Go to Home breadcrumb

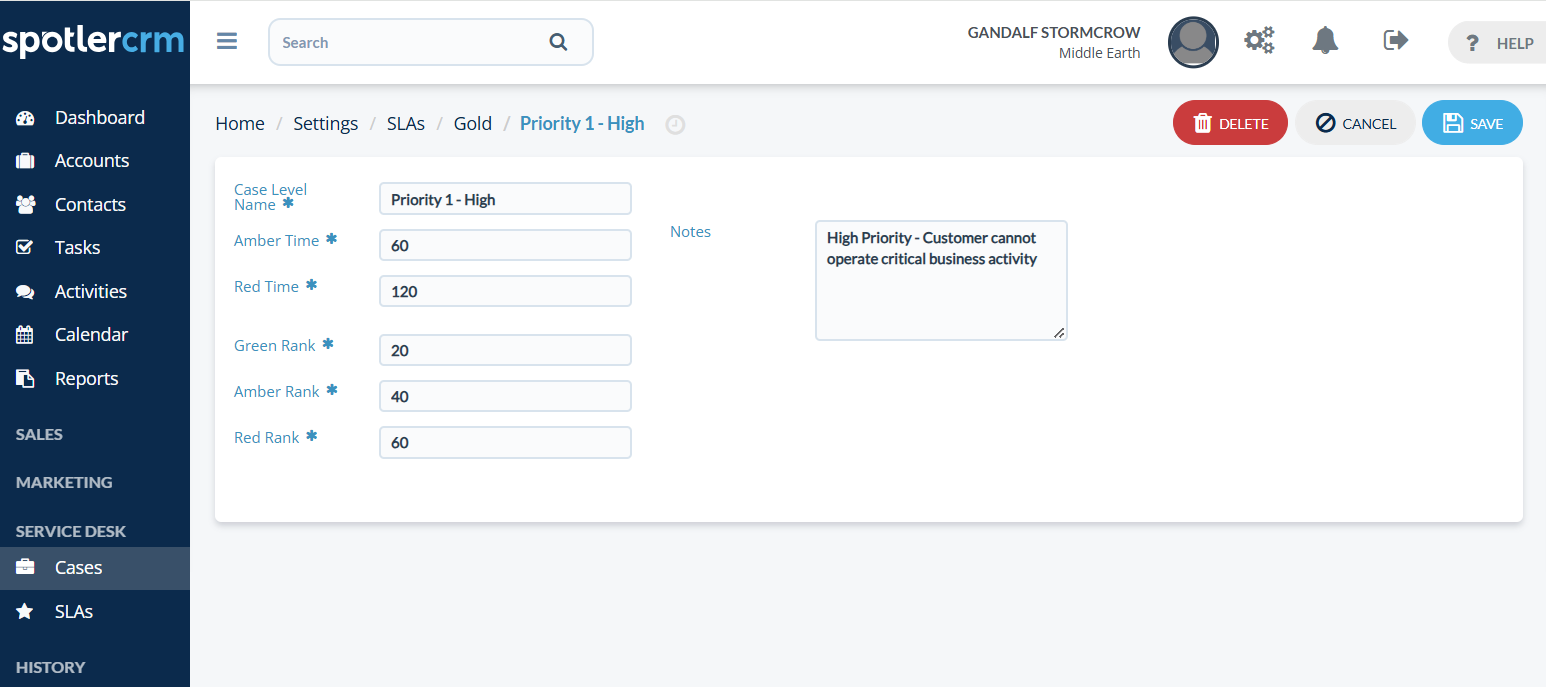pyautogui.click(x=240, y=124)
